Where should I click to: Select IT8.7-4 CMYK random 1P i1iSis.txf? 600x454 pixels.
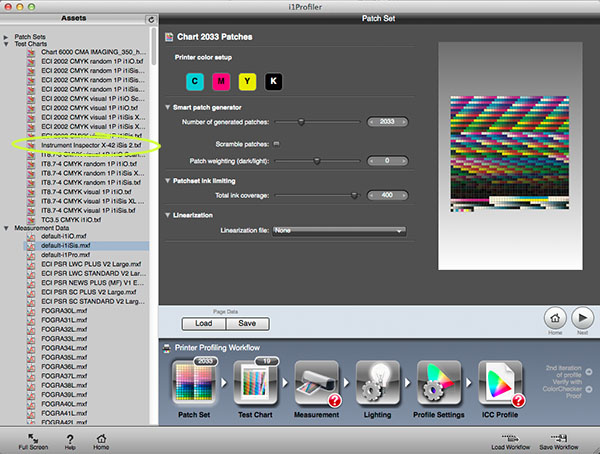[x=91, y=183]
